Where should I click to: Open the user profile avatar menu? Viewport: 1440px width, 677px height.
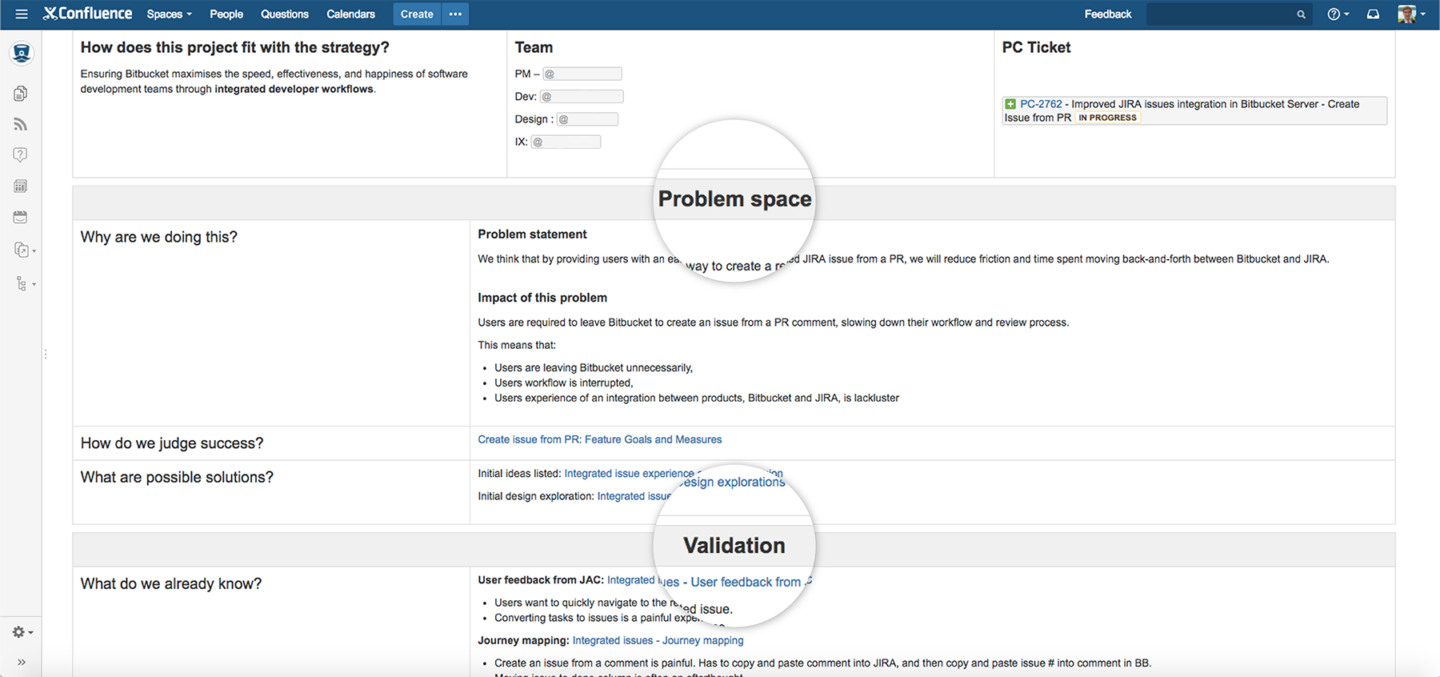1411,14
